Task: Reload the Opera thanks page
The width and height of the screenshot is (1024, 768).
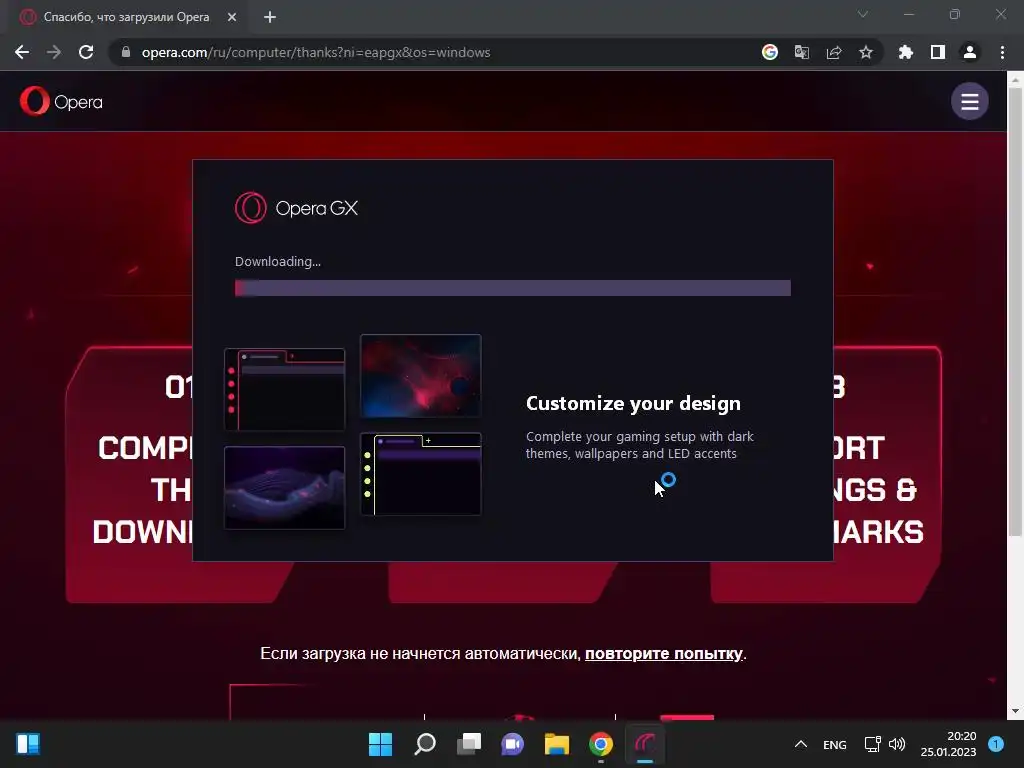Action: click(86, 52)
